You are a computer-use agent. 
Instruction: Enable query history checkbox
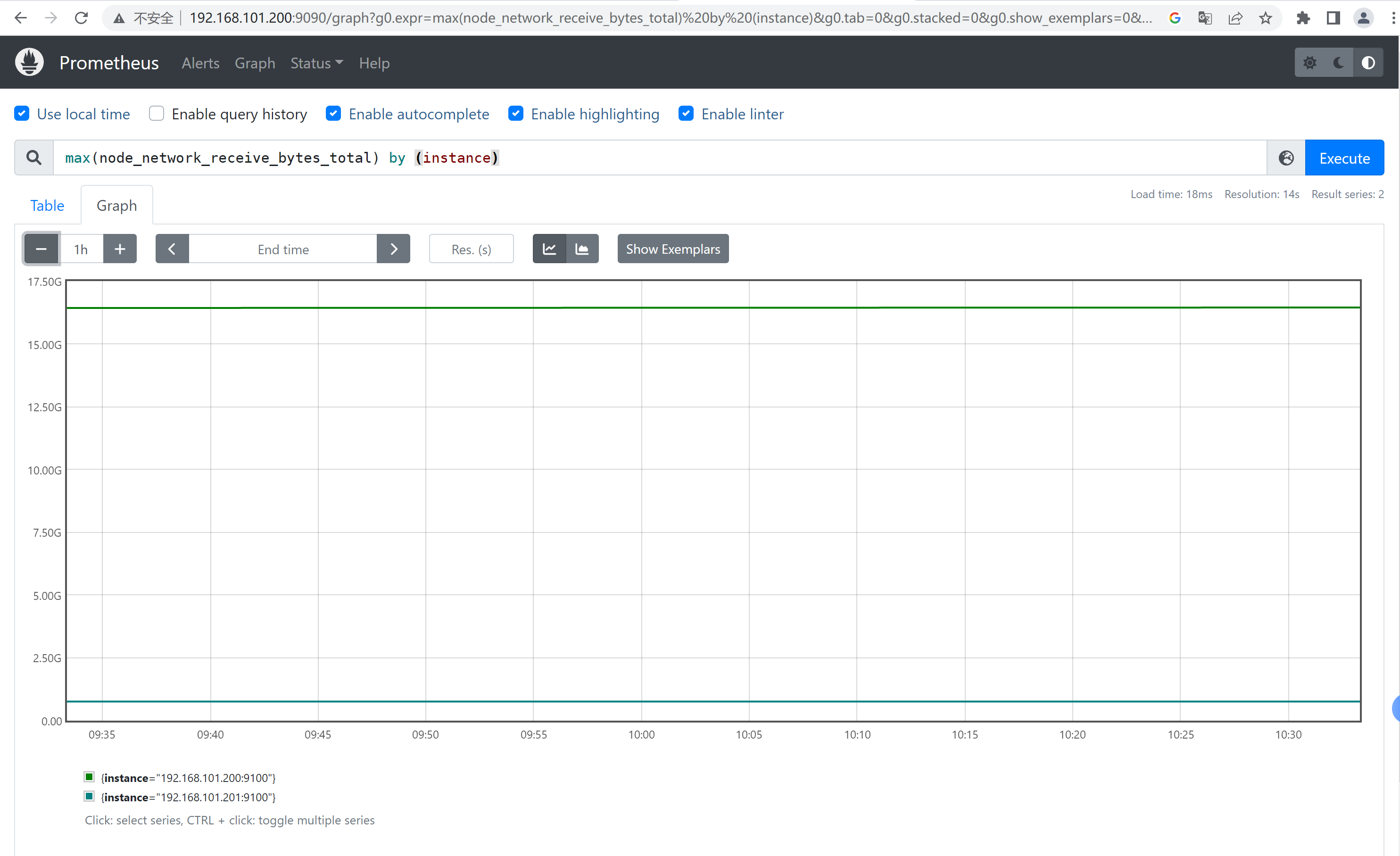click(156, 114)
